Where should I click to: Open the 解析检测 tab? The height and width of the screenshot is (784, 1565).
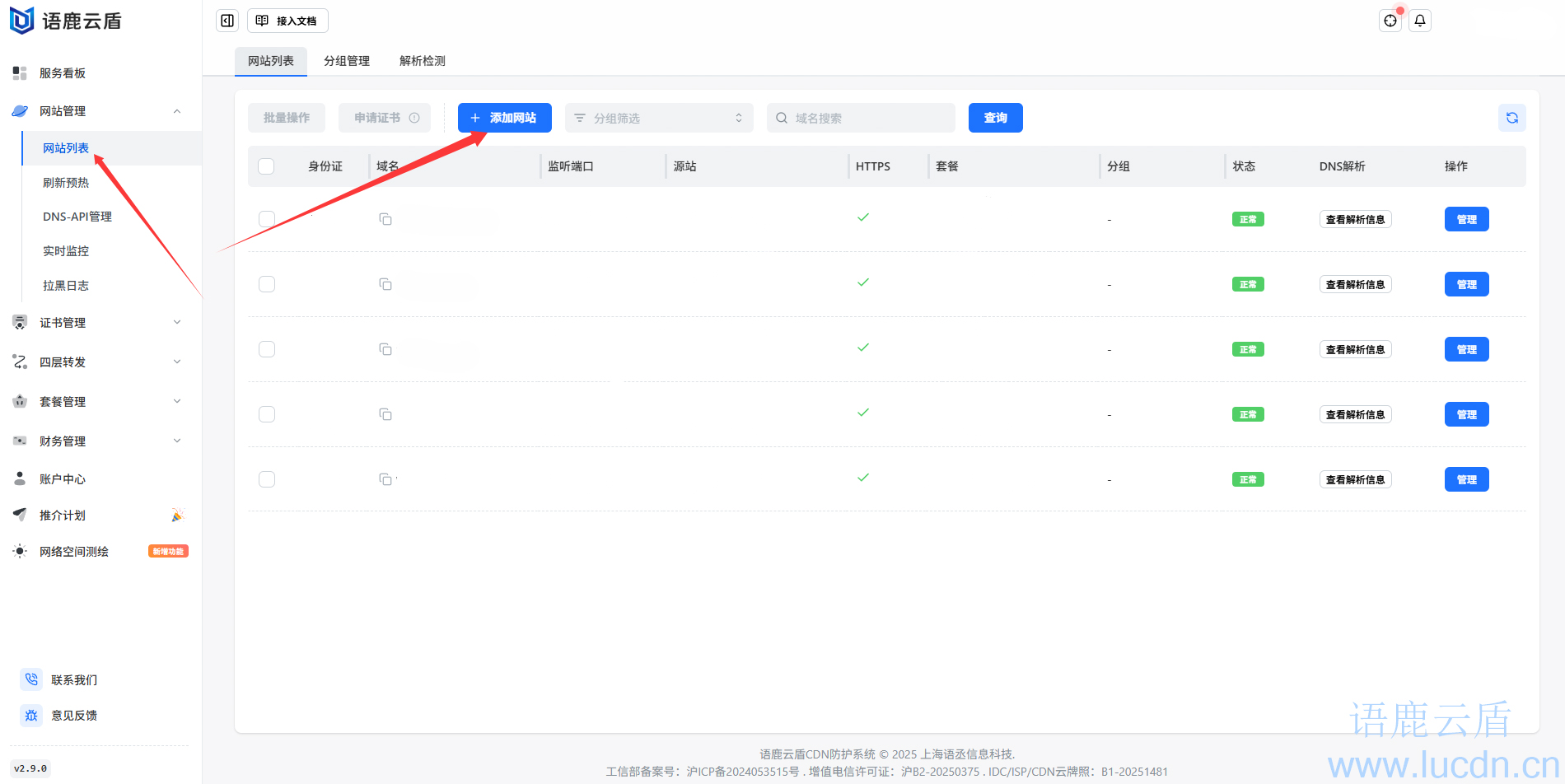coord(422,61)
